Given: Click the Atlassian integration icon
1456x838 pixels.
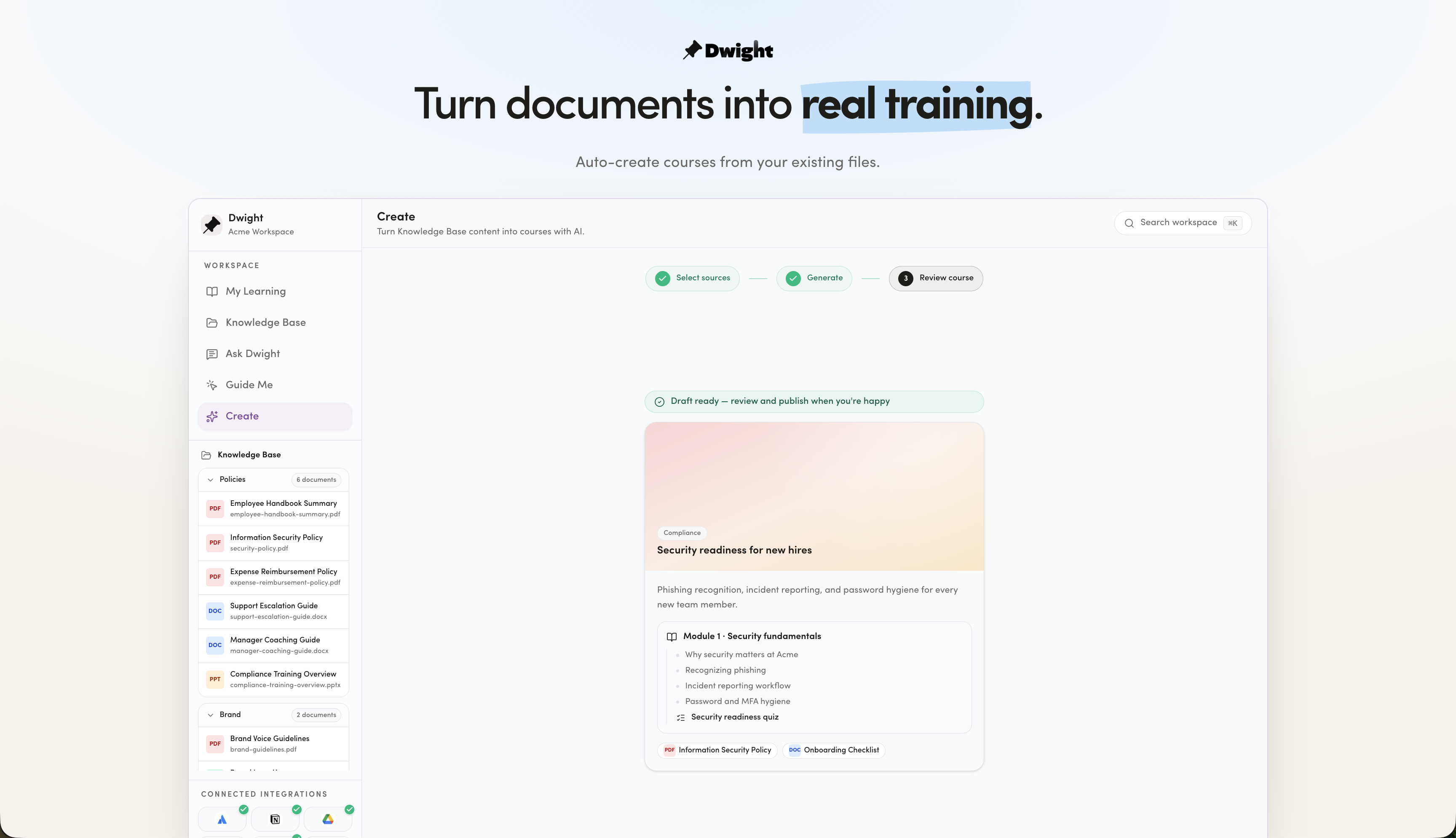Looking at the screenshot, I should [x=222, y=819].
